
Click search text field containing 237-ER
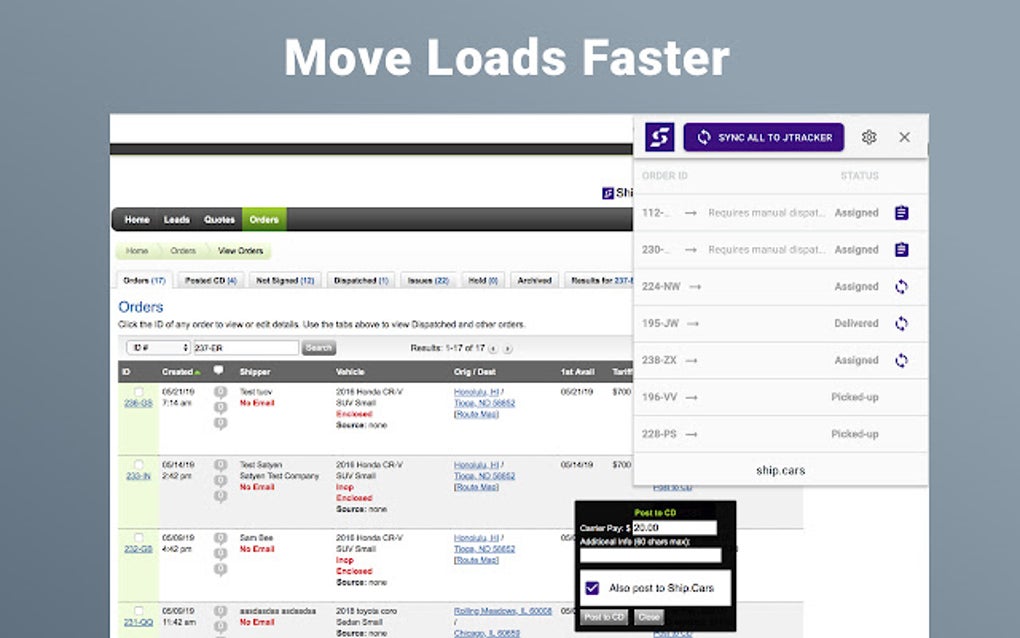pyautogui.click(x=246, y=348)
